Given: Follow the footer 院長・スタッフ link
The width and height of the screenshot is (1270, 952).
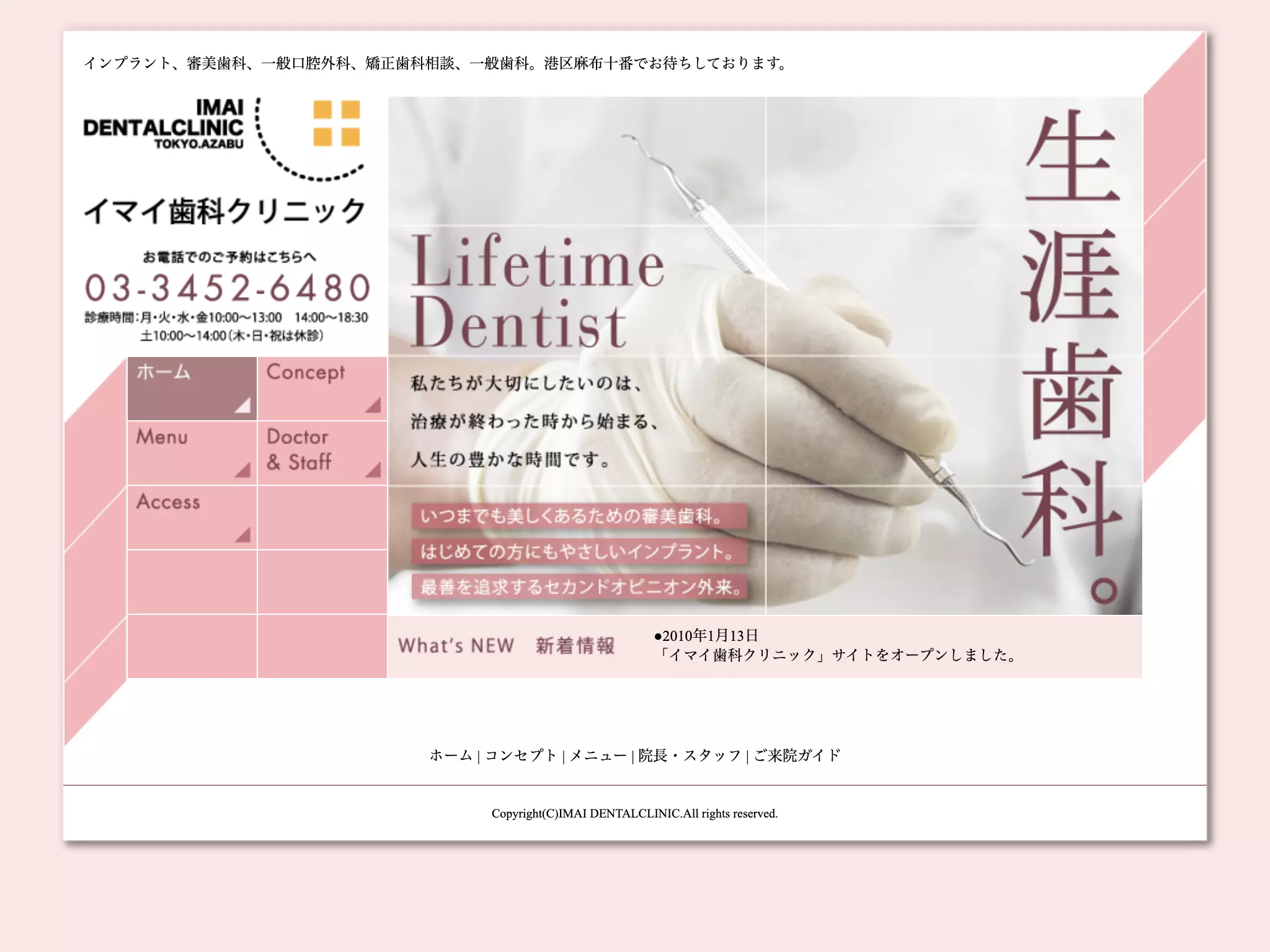Looking at the screenshot, I should click(690, 756).
